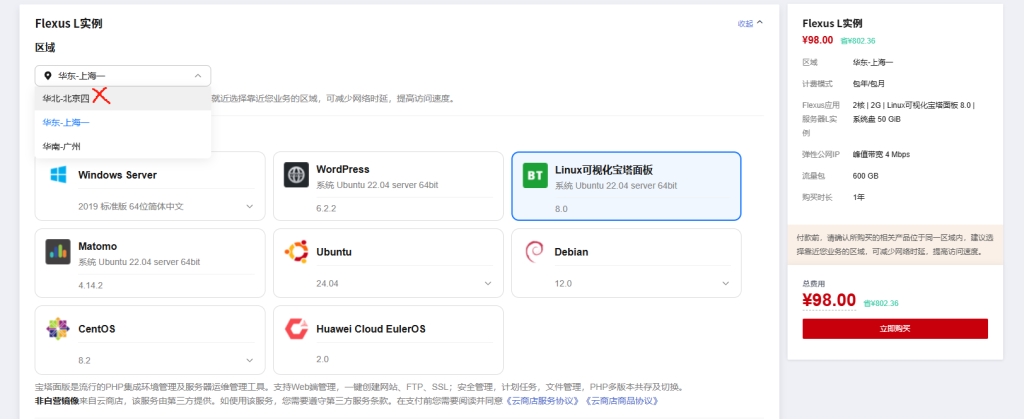This screenshot has width=1024, height=419.
Task: Select the WordPress image card
Action: 388,186
